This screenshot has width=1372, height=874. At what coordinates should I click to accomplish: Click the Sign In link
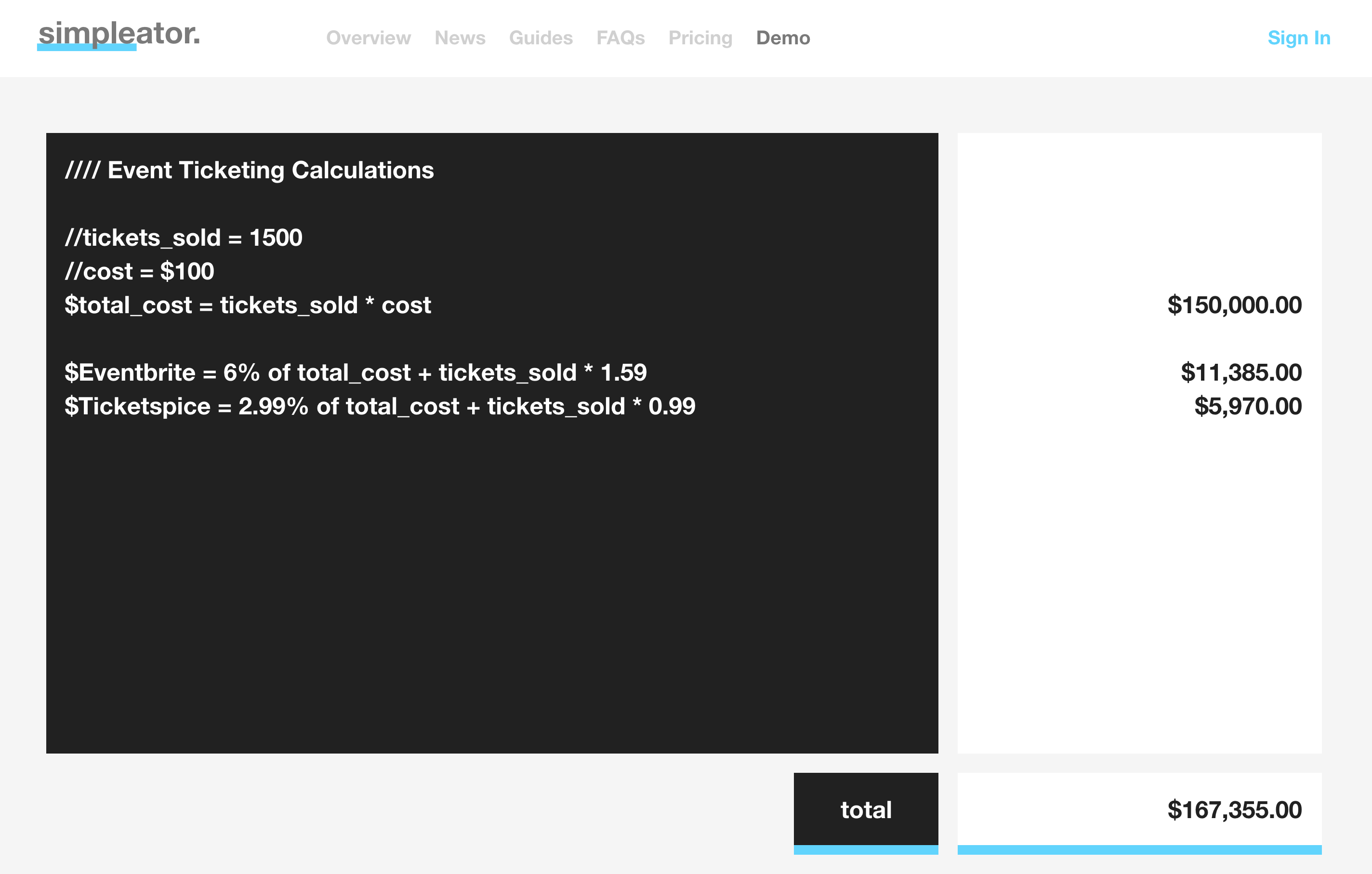pyautogui.click(x=1298, y=38)
